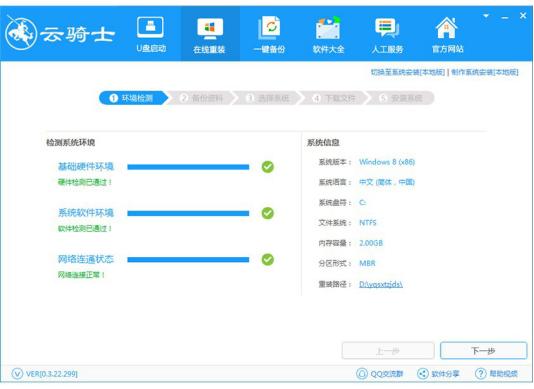Click the 网络连通状态 label

(85, 259)
